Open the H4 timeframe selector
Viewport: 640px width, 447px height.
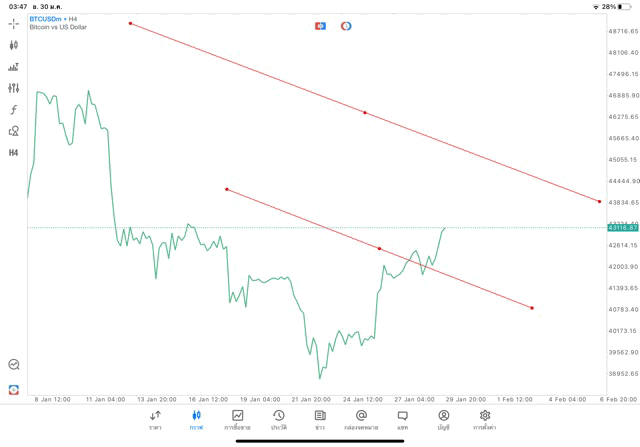click(x=14, y=153)
